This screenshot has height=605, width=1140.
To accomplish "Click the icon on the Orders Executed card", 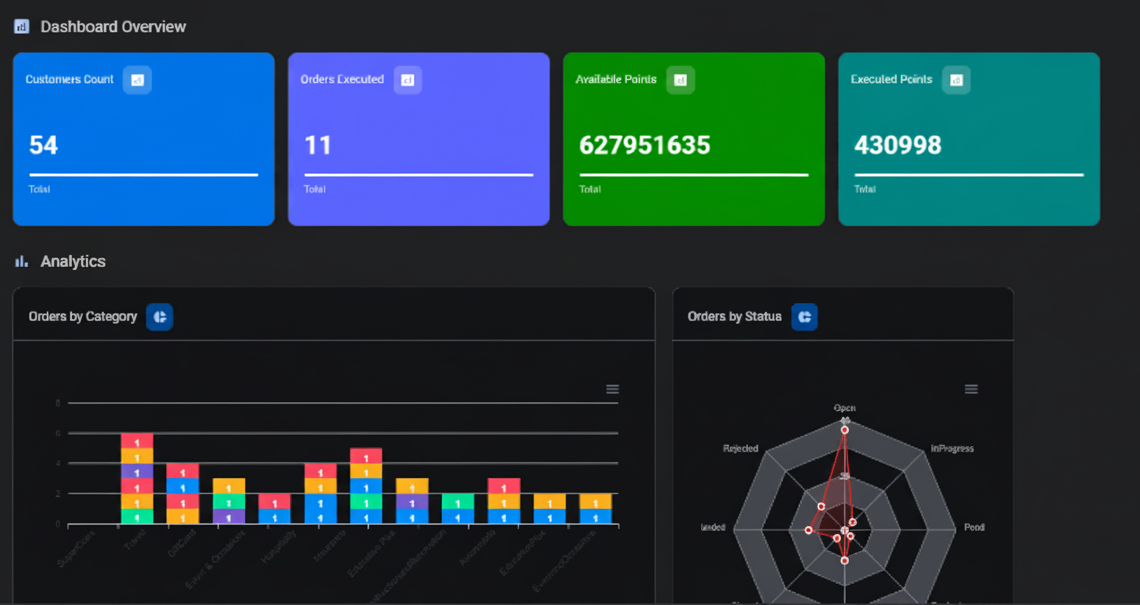I will click(406, 79).
